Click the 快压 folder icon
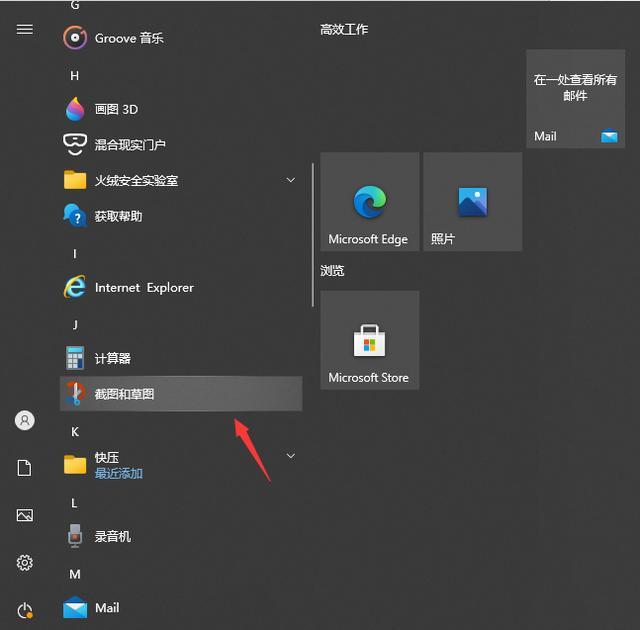The width and height of the screenshot is (640, 630). click(75, 465)
